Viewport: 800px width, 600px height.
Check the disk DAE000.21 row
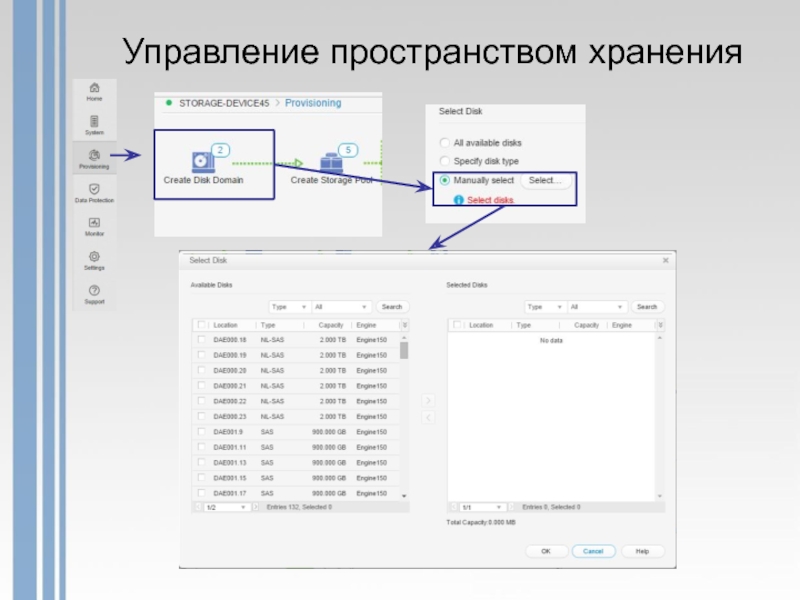coord(202,385)
